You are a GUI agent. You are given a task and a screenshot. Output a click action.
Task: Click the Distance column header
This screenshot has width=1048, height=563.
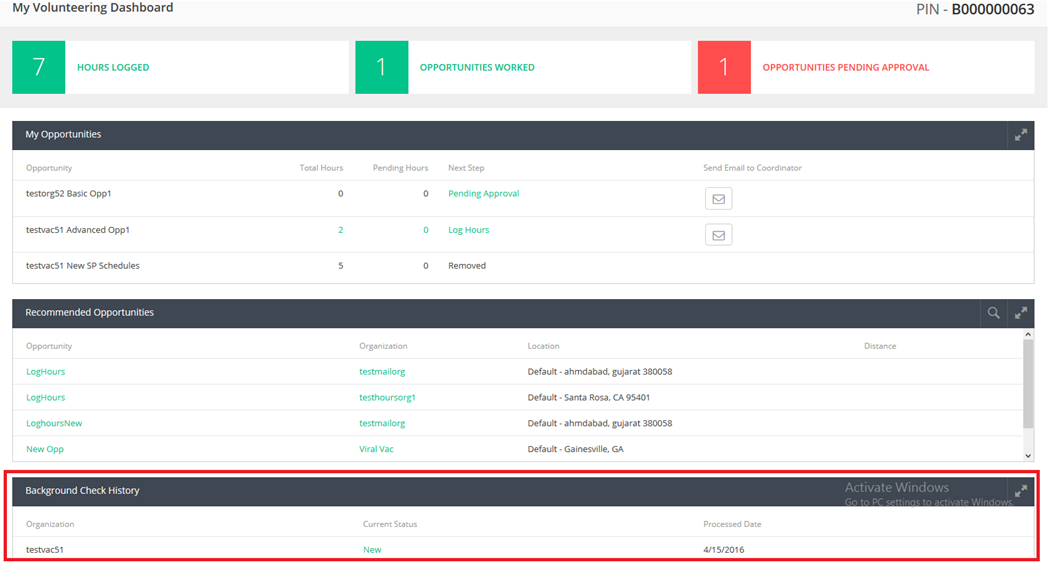coord(880,346)
